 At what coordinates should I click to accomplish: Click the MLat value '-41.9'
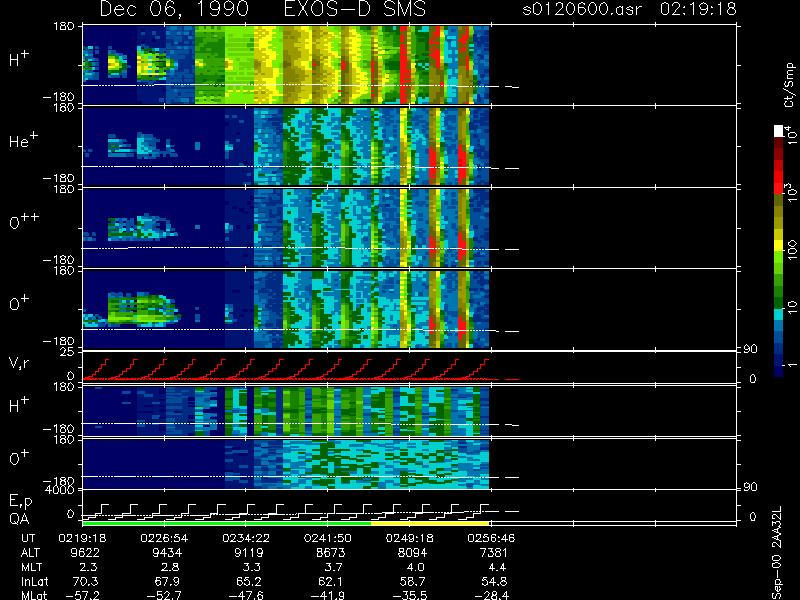click(x=328, y=595)
